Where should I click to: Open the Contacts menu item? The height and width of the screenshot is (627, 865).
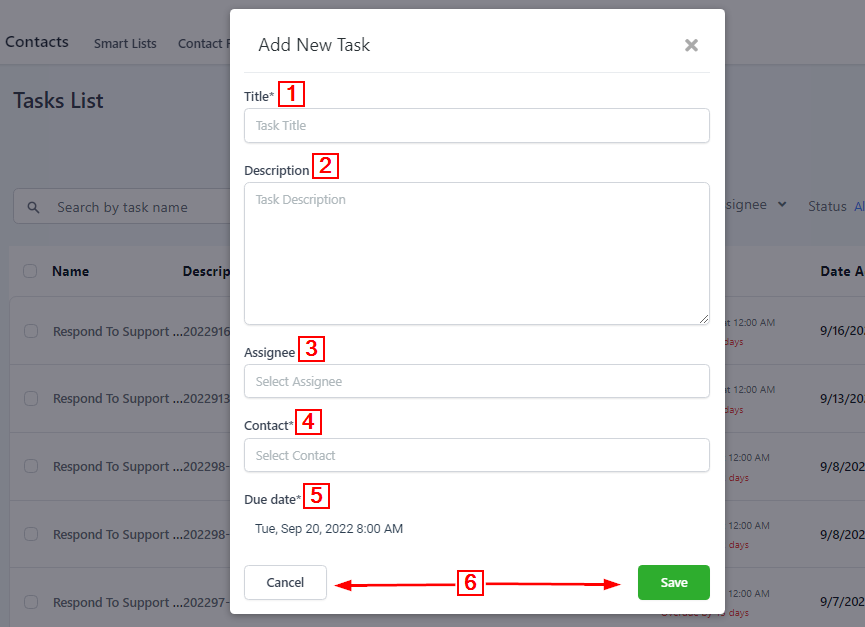(37, 42)
